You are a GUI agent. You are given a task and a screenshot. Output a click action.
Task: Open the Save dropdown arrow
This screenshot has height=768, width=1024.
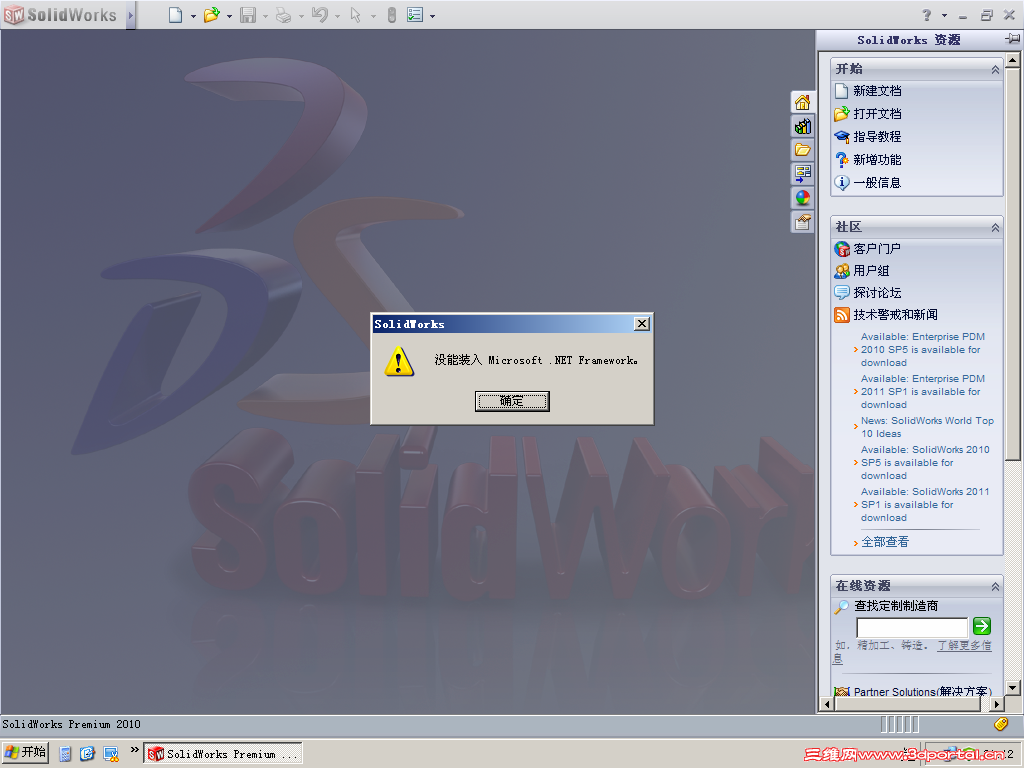266,16
